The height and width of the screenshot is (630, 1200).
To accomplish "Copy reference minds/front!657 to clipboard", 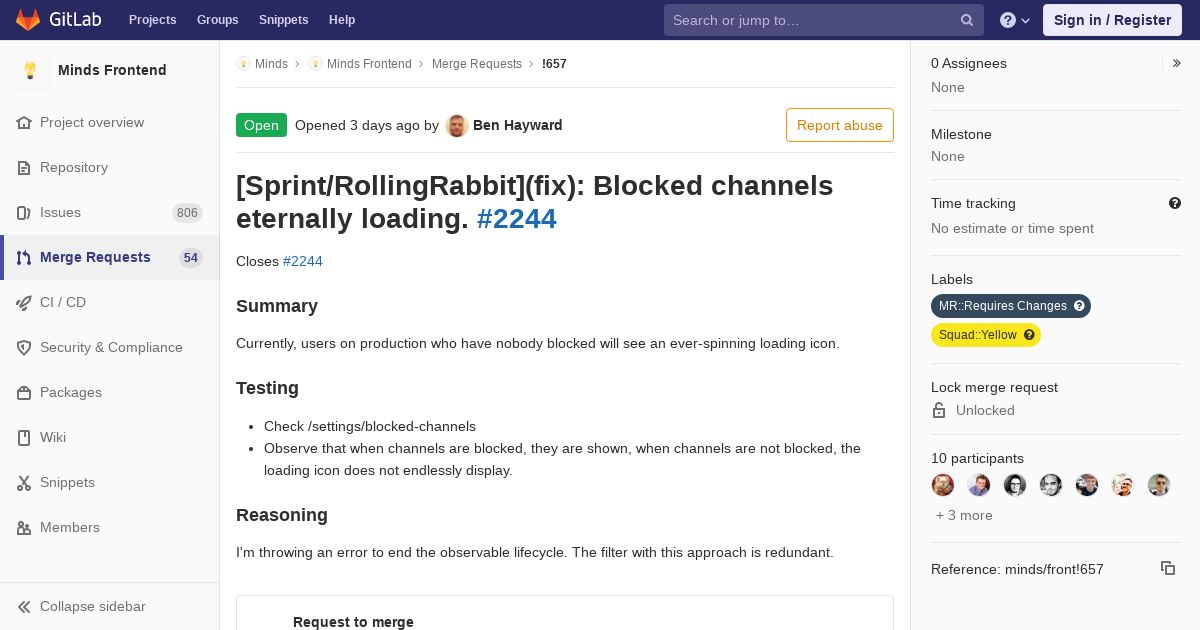I will (x=1168, y=568).
